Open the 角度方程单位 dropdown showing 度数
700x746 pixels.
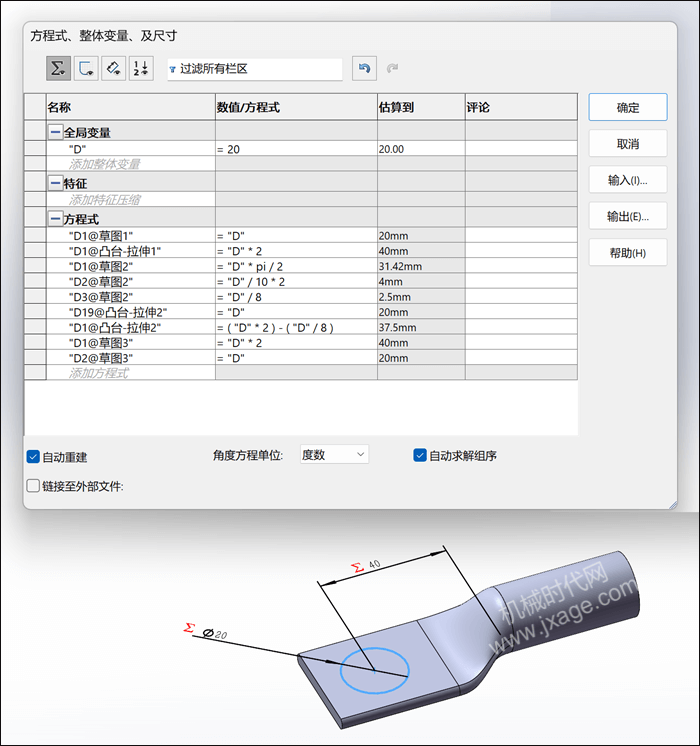[x=335, y=455]
